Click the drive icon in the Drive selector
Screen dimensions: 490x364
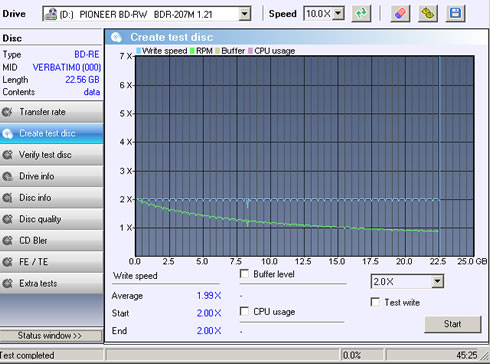coord(51,14)
